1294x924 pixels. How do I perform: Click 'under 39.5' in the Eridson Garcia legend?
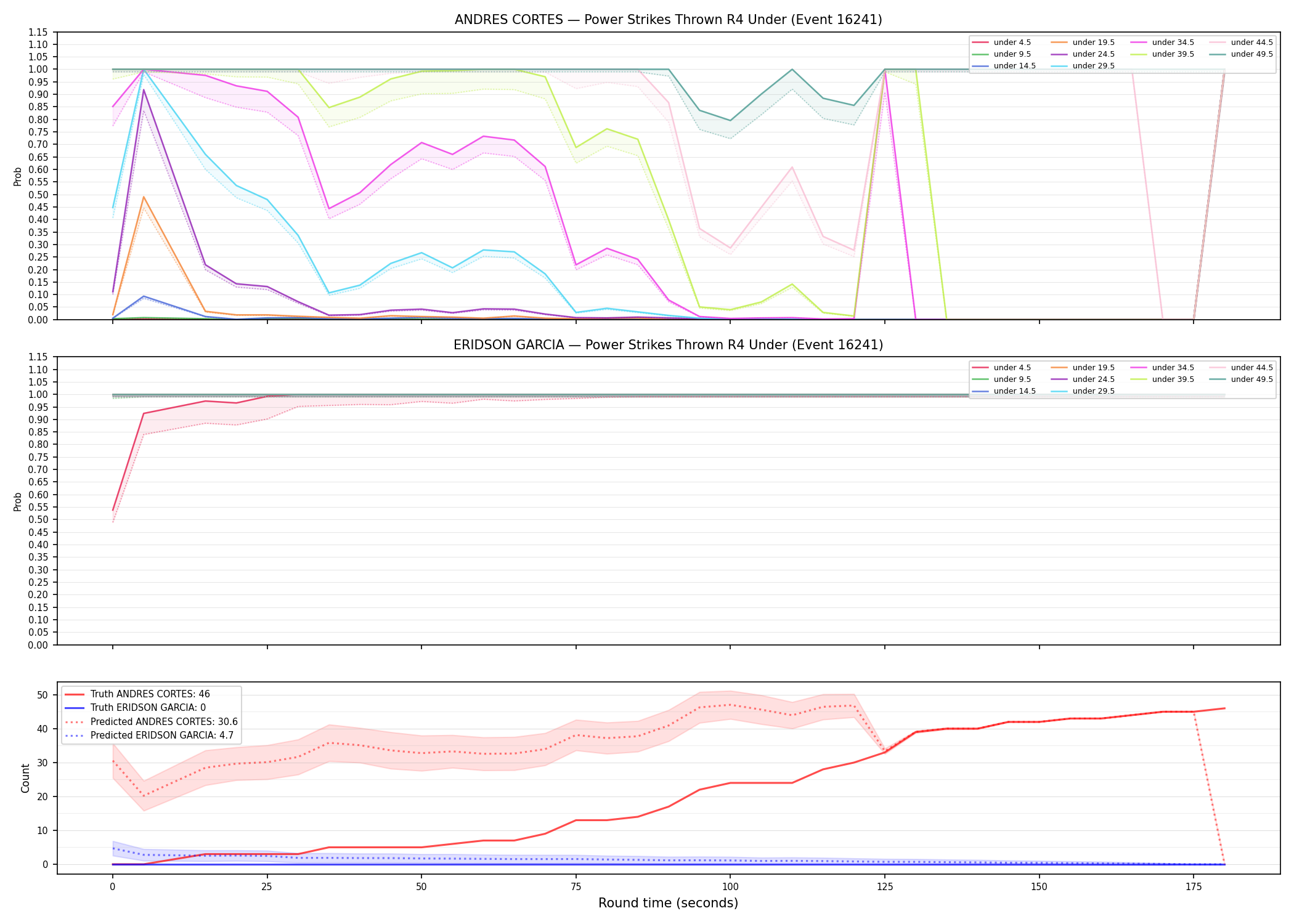[x=1173, y=379]
